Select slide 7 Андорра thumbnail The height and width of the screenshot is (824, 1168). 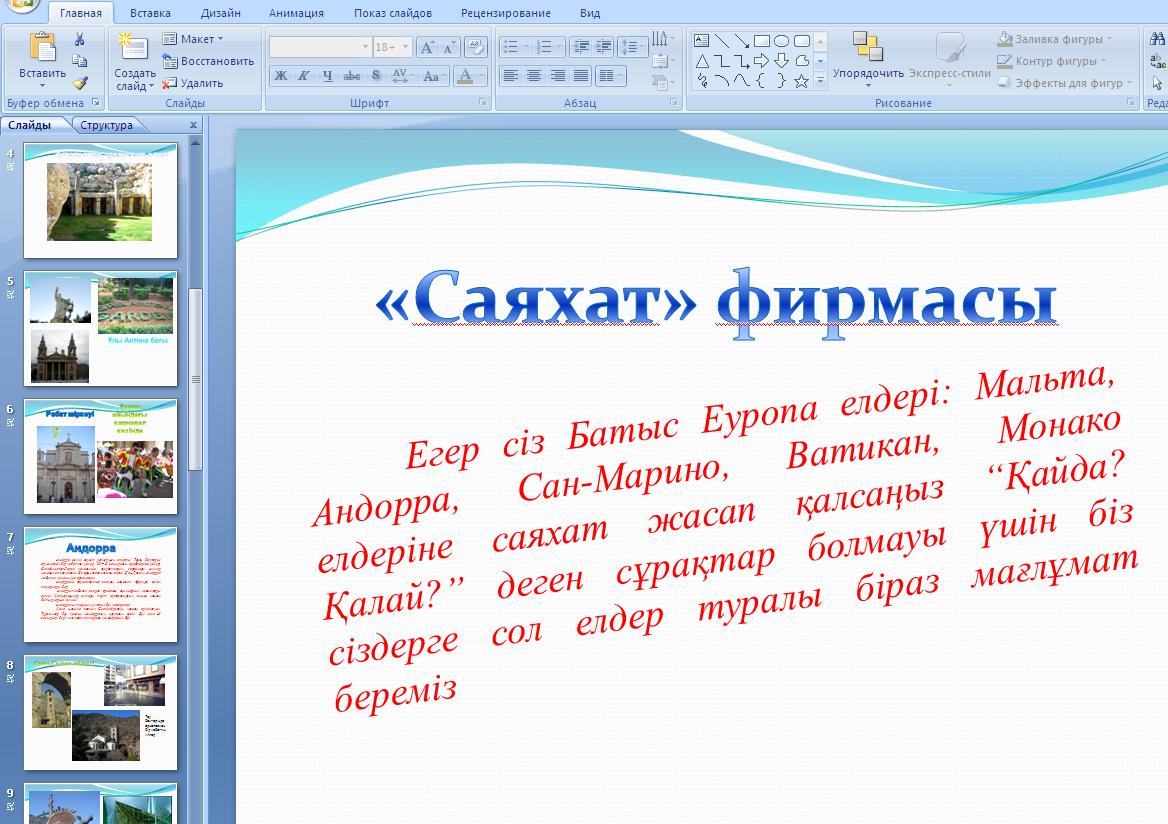pos(101,585)
